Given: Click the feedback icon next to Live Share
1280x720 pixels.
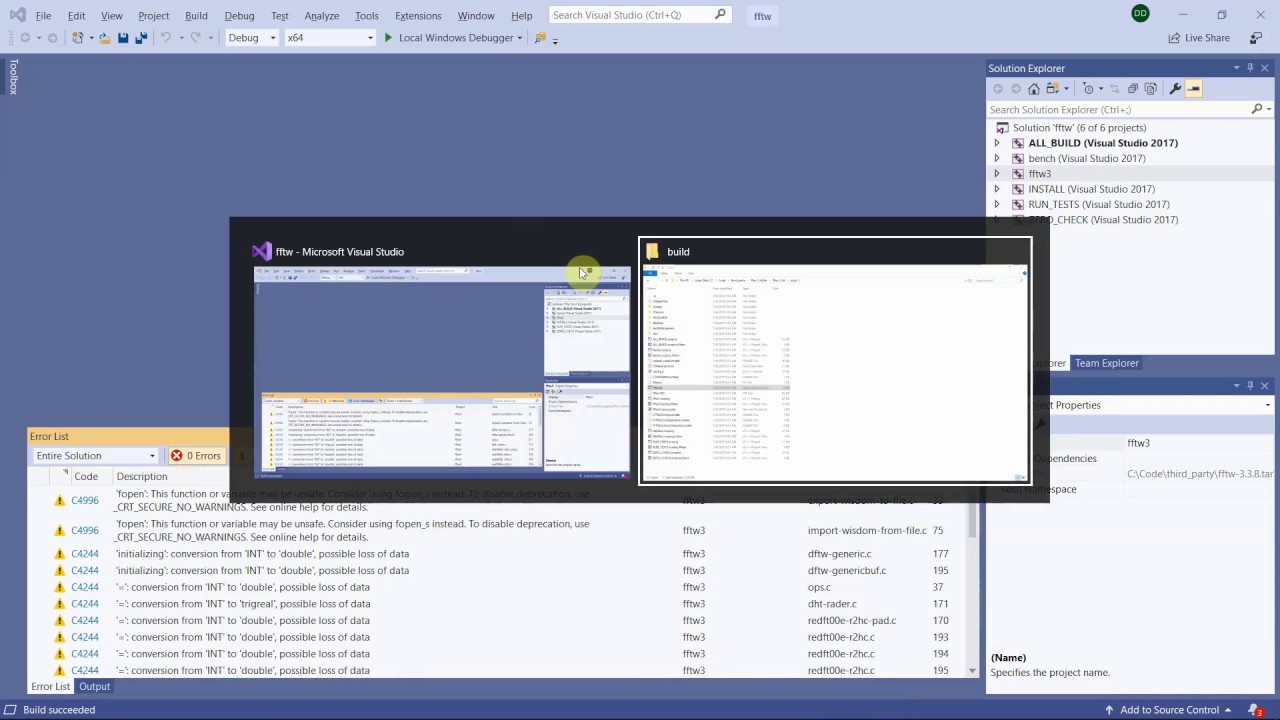Looking at the screenshot, I should coord(1256,38).
